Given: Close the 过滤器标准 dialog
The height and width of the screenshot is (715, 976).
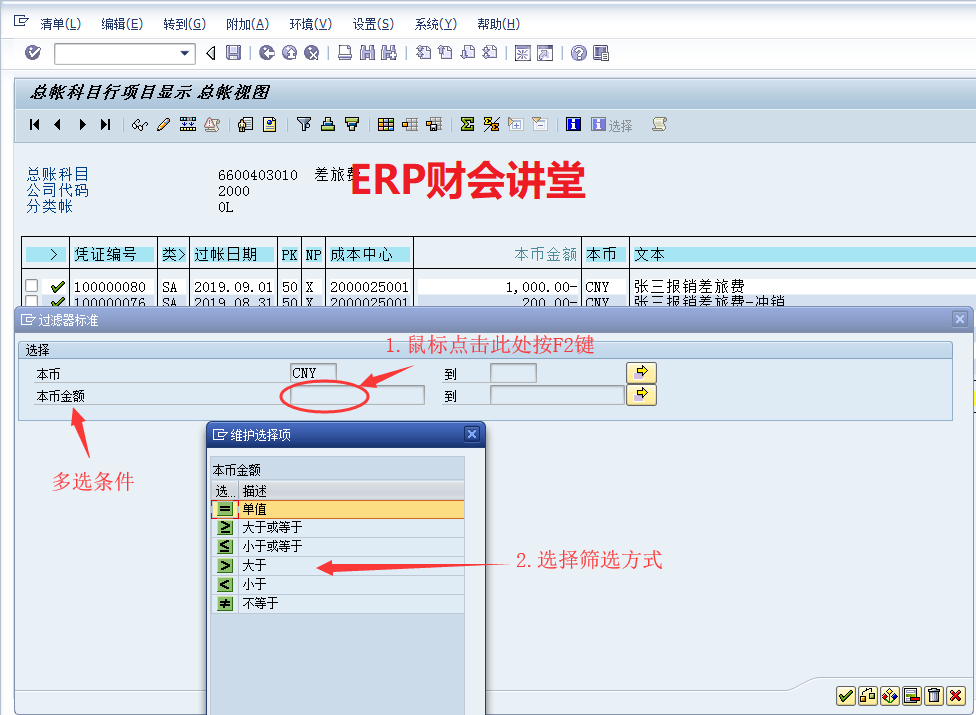Looking at the screenshot, I should pos(960,319).
